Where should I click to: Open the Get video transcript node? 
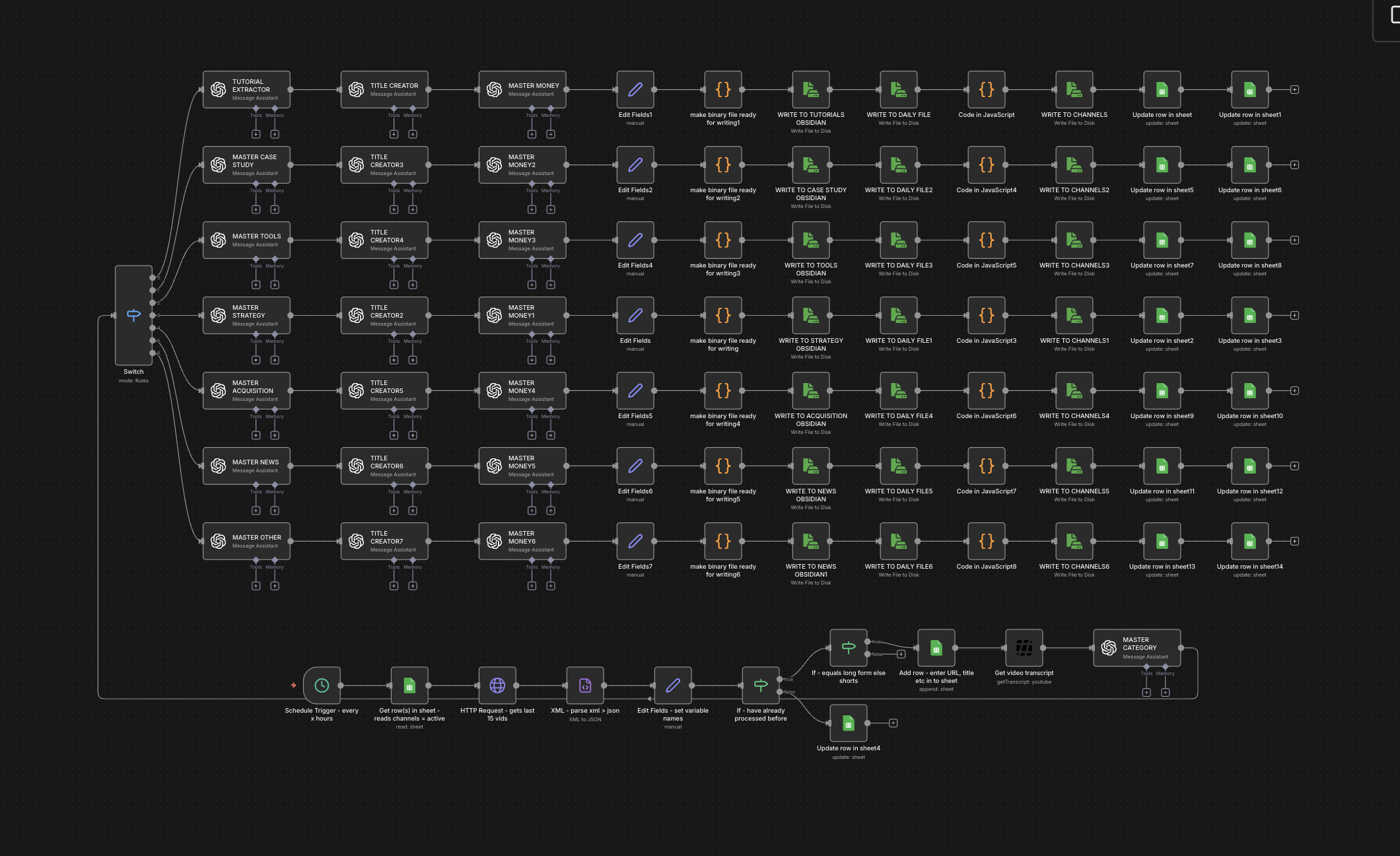[1024, 647]
